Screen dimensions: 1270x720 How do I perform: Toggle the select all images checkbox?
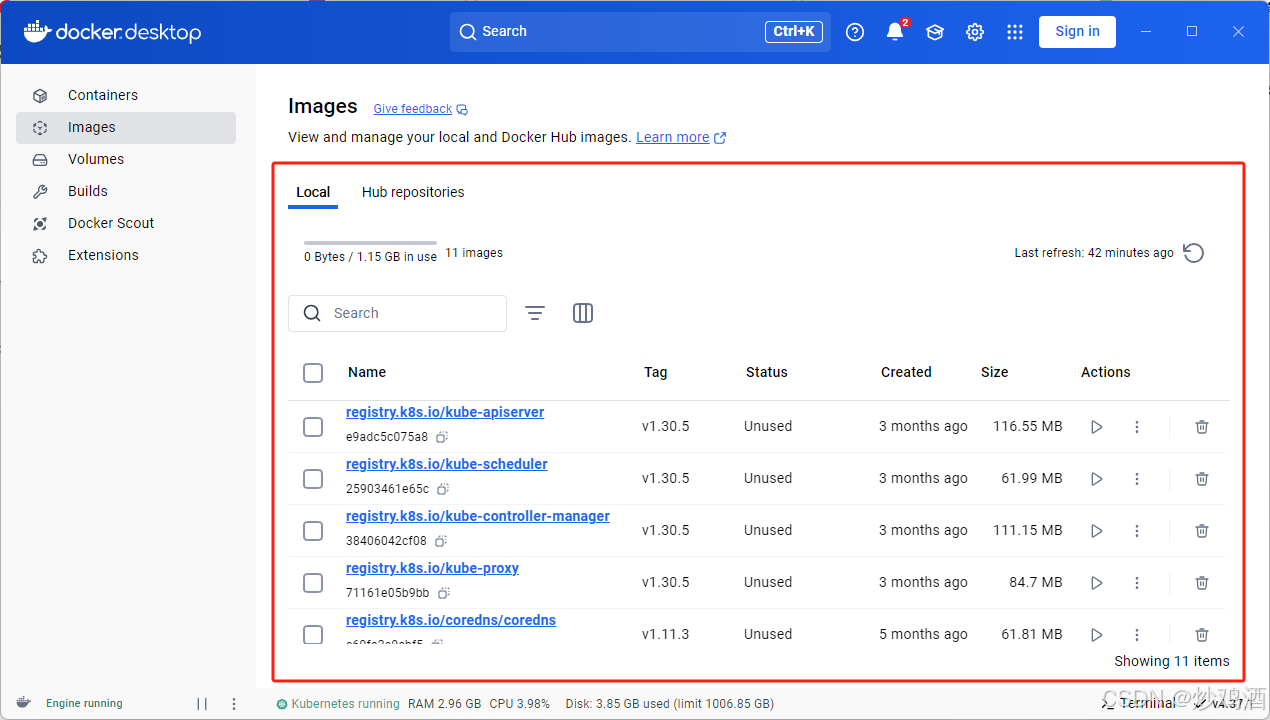313,373
